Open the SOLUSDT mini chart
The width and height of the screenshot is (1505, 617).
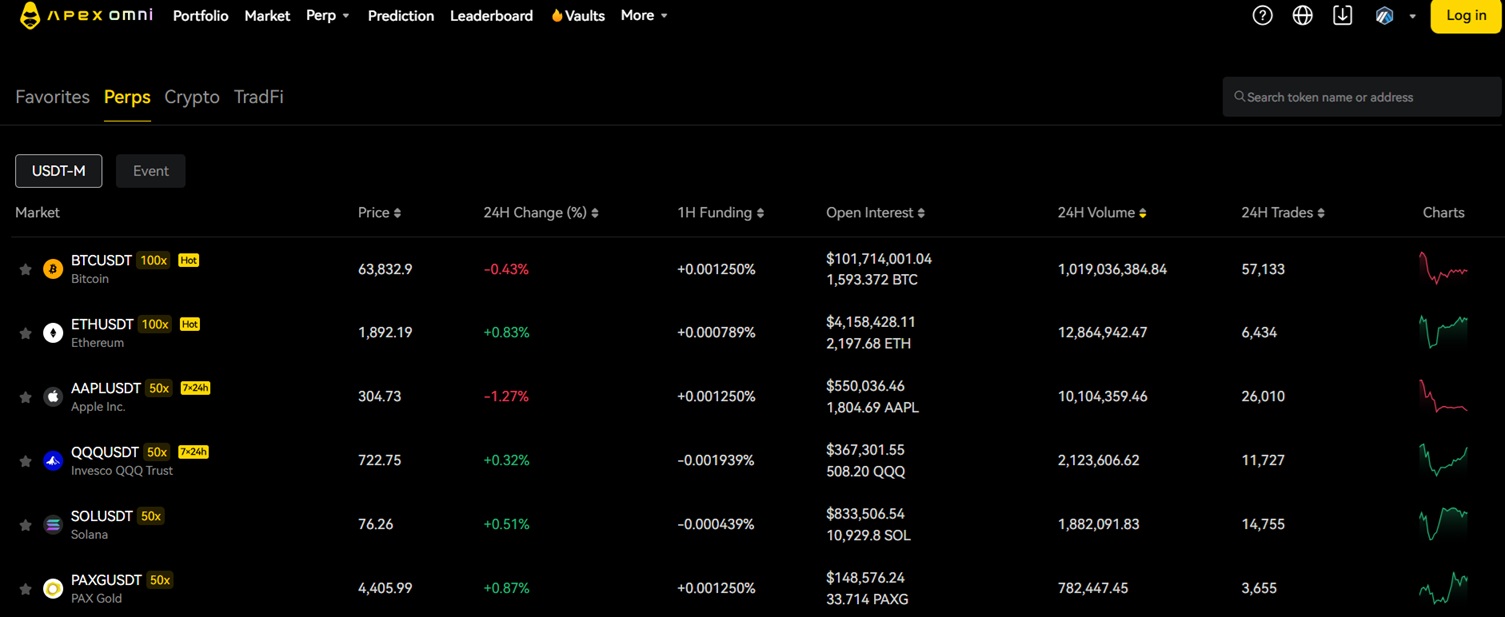[x=1443, y=524]
